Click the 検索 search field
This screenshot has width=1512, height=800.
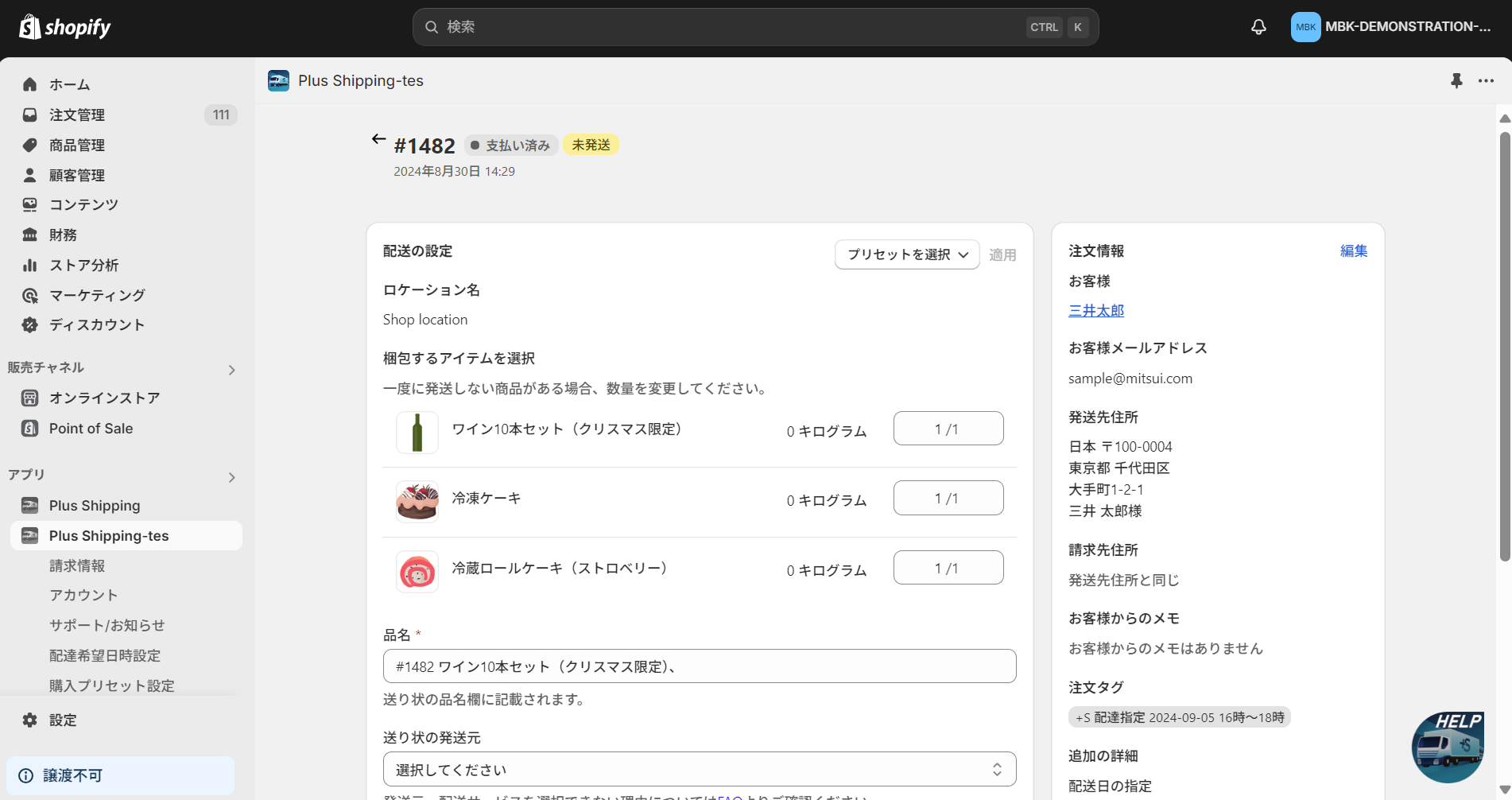click(755, 27)
